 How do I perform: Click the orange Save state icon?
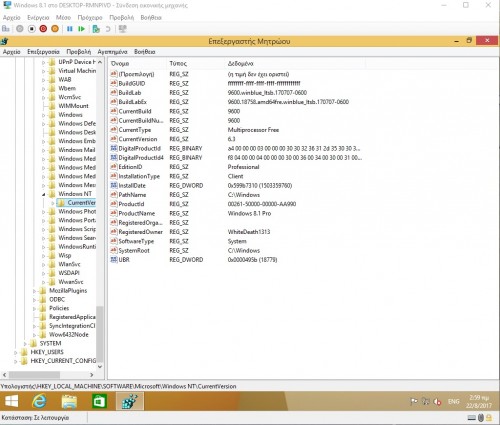(55, 29)
